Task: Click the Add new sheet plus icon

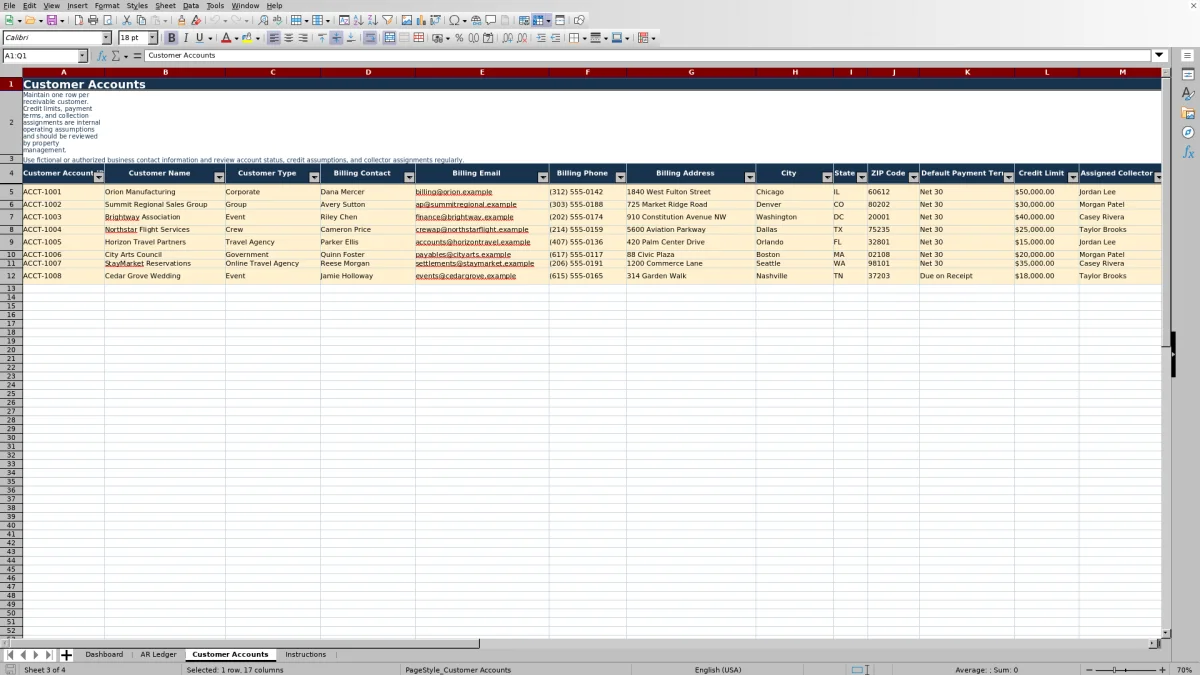Action: click(66, 655)
